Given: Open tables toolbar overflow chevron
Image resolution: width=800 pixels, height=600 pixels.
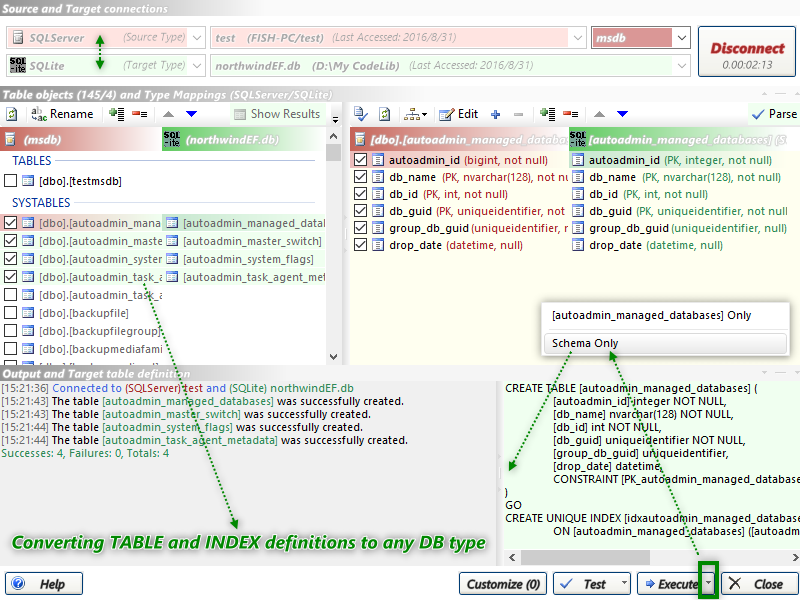Looking at the screenshot, I should click(335, 119).
